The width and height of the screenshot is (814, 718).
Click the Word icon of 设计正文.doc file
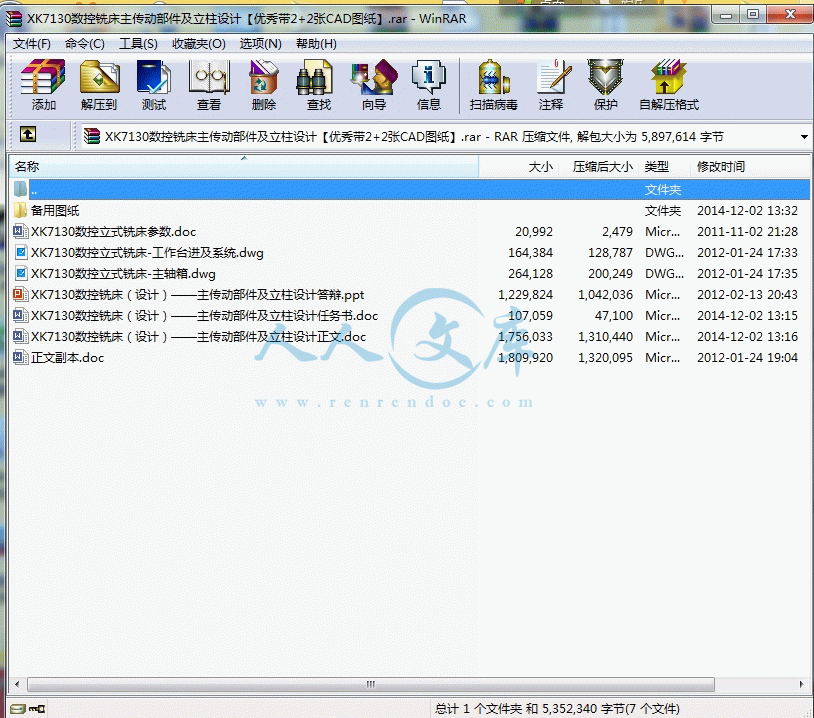click(20, 336)
